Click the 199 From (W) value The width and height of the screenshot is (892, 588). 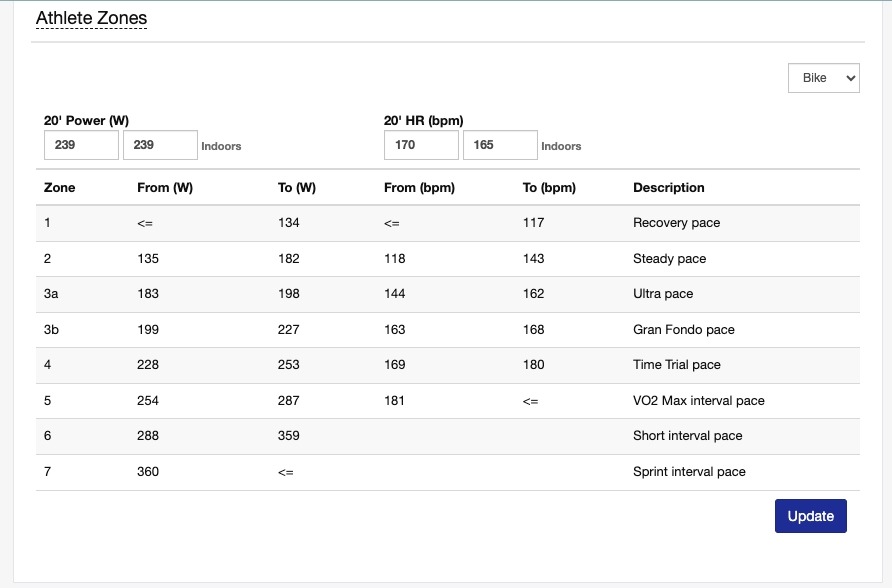tap(148, 330)
